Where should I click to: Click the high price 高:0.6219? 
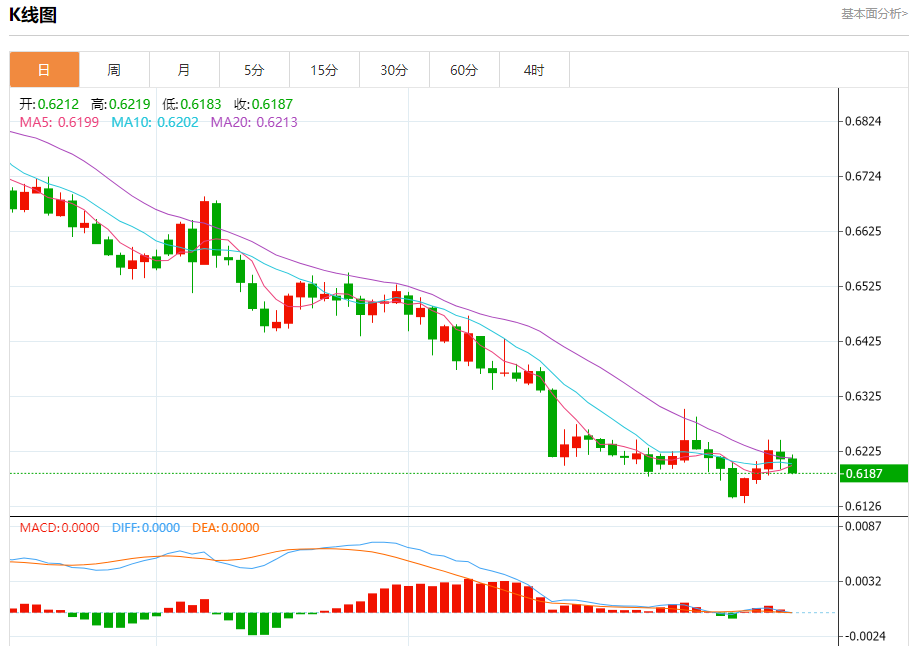(121, 104)
